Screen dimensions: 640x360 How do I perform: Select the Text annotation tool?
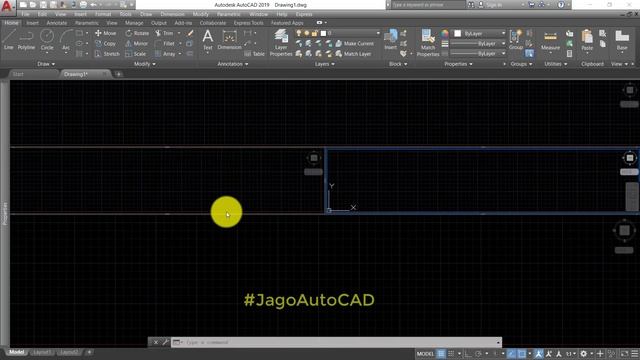[x=208, y=40]
